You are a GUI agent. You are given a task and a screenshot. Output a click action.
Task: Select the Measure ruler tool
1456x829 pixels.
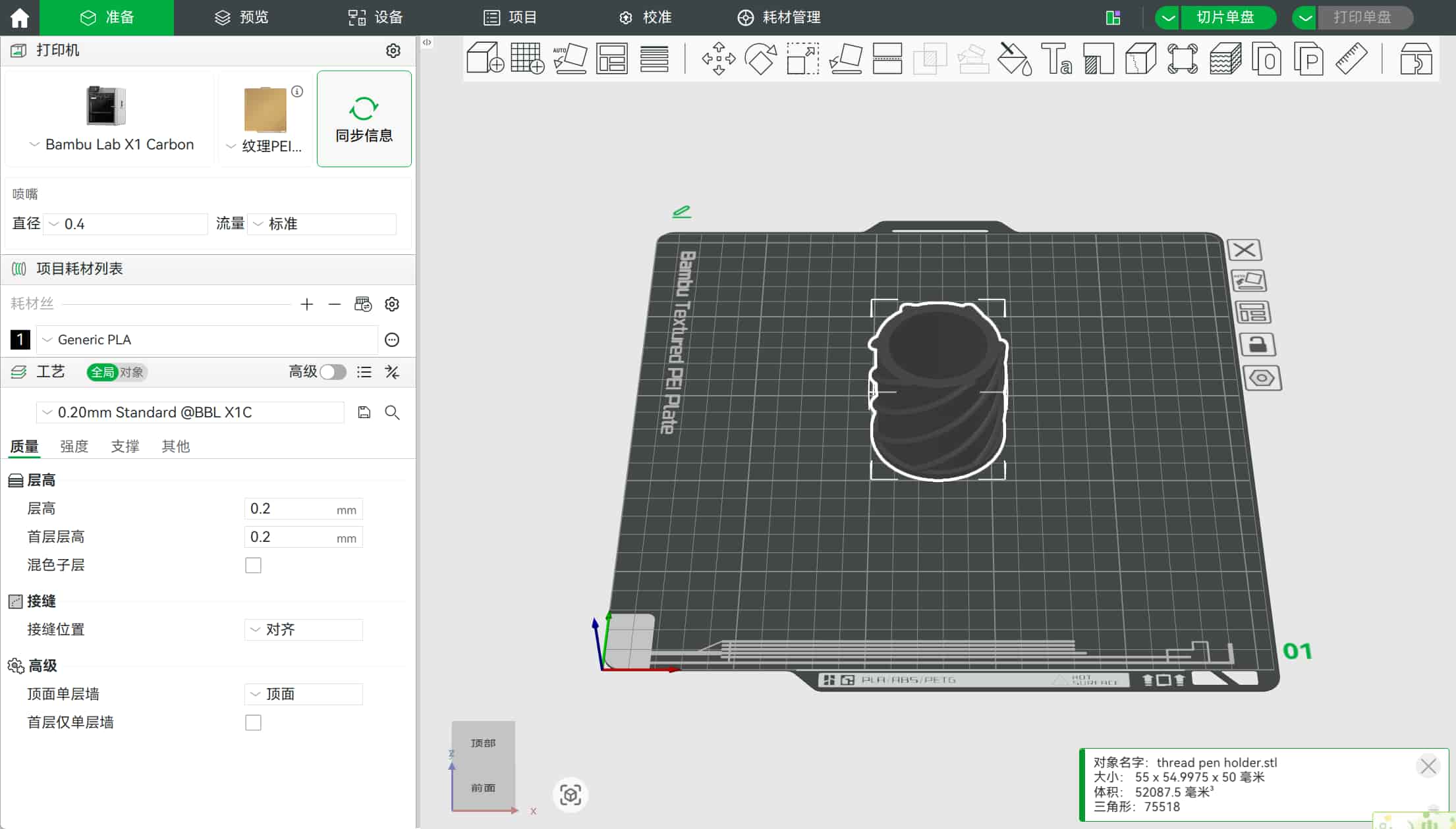(x=1351, y=58)
